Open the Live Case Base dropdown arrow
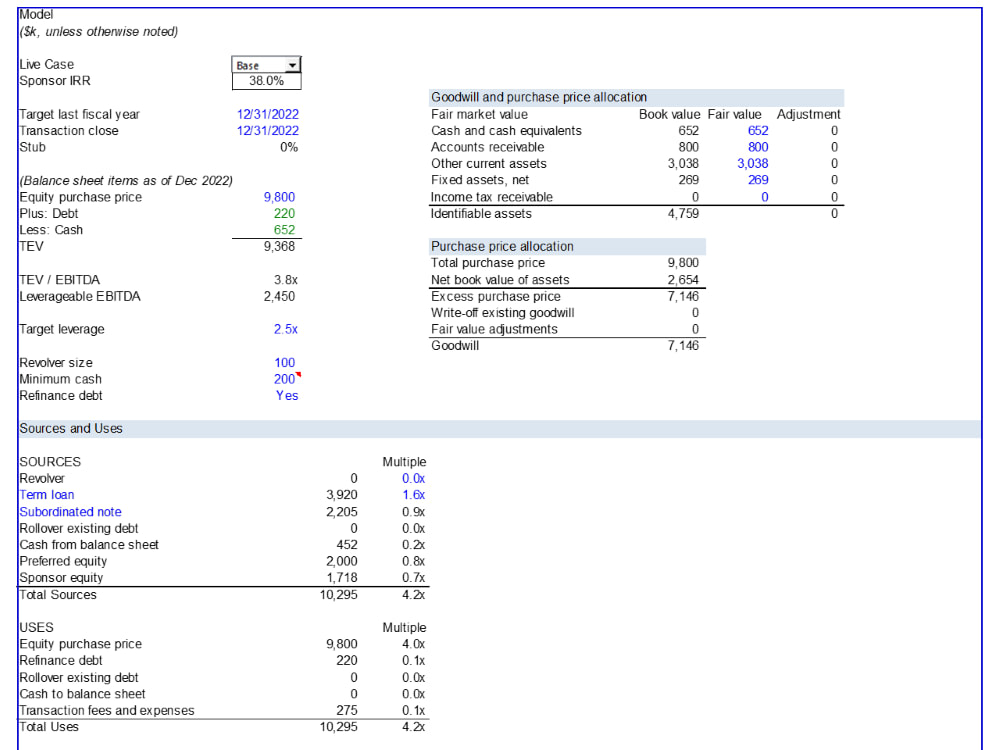 pos(292,65)
